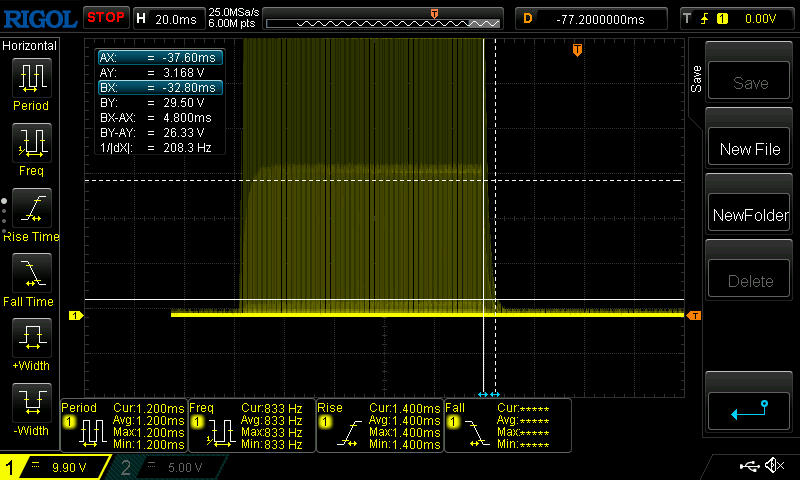800x480 pixels.
Task: Click the red STOP status indicator
Action: [106, 18]
